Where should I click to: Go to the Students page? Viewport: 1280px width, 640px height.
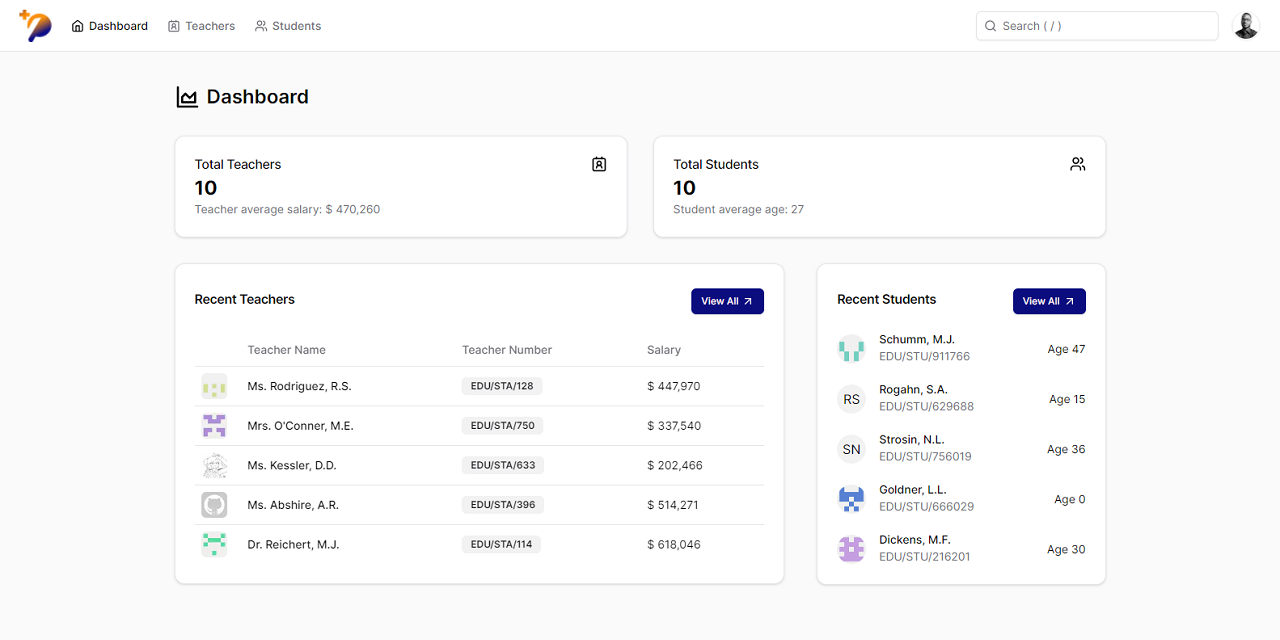point(288,26)
